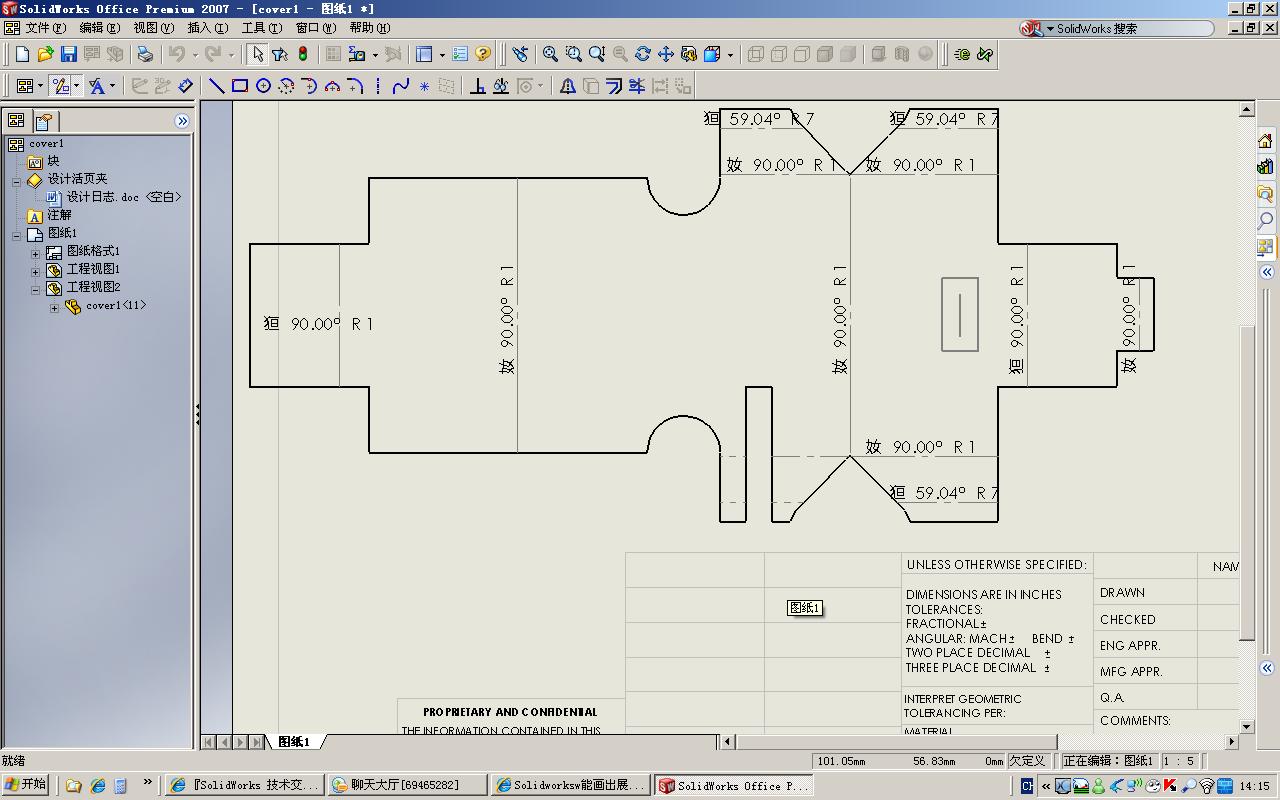1280x800 pixels.
Task: Click the horizontal scrollbar left arrow
Action: 729,741
